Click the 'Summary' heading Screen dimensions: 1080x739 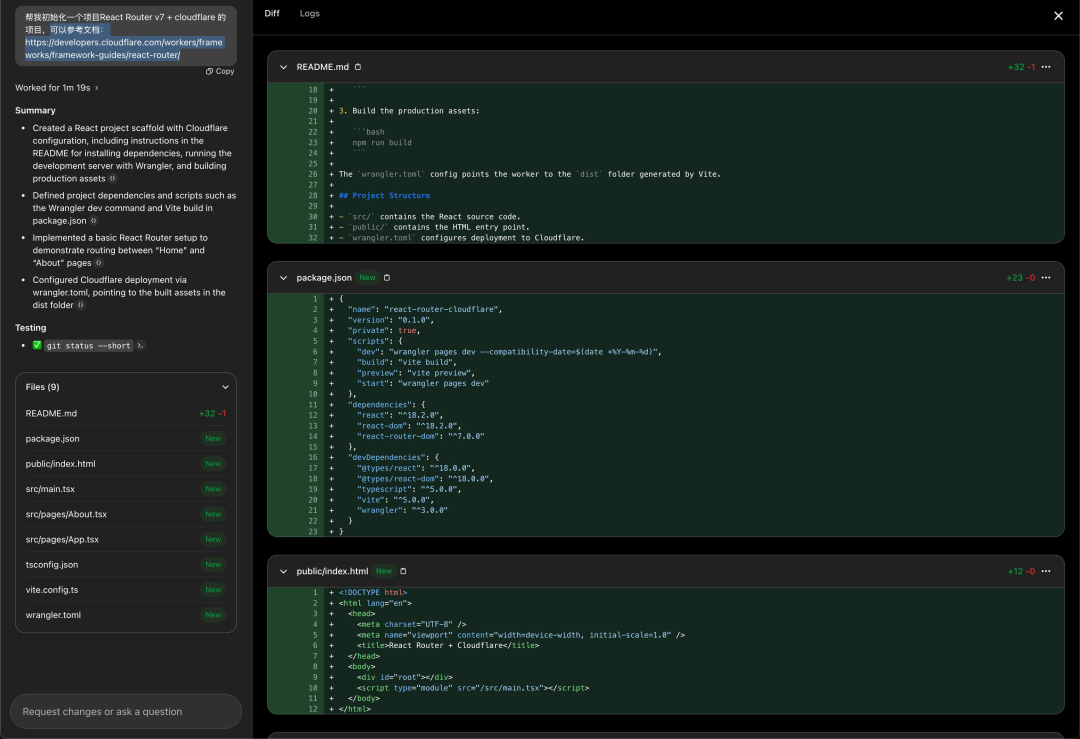35,110
